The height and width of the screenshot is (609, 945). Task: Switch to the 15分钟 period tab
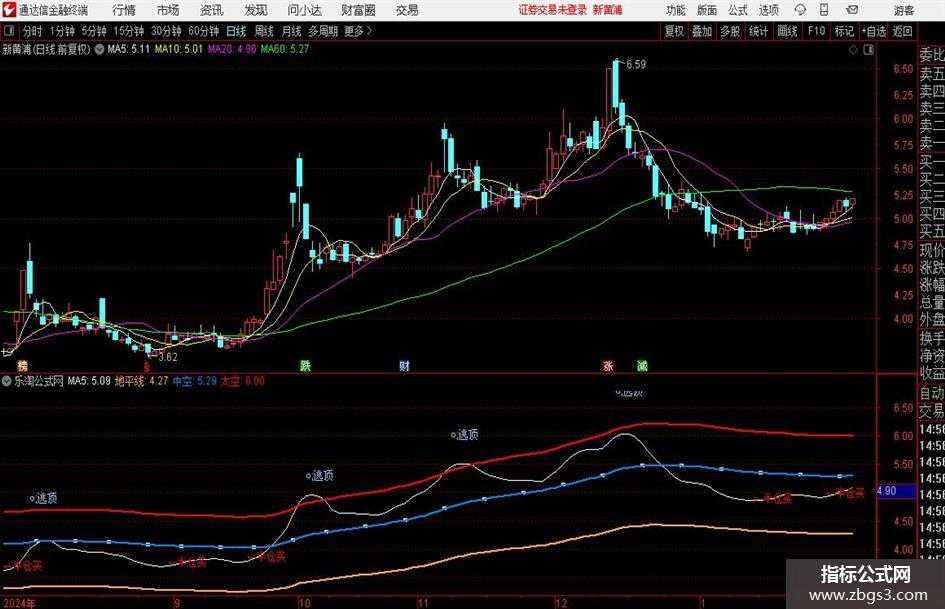tap(129, 31)
